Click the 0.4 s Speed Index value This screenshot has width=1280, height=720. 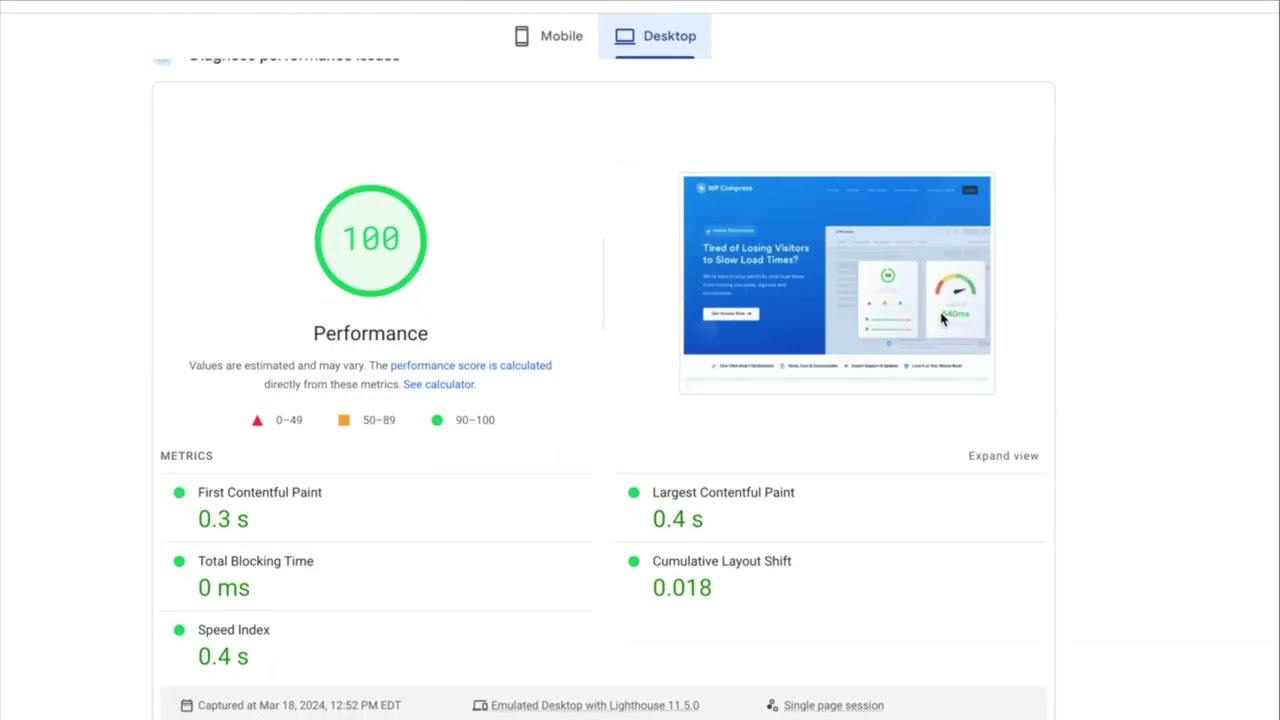click(x=223, y=657)
